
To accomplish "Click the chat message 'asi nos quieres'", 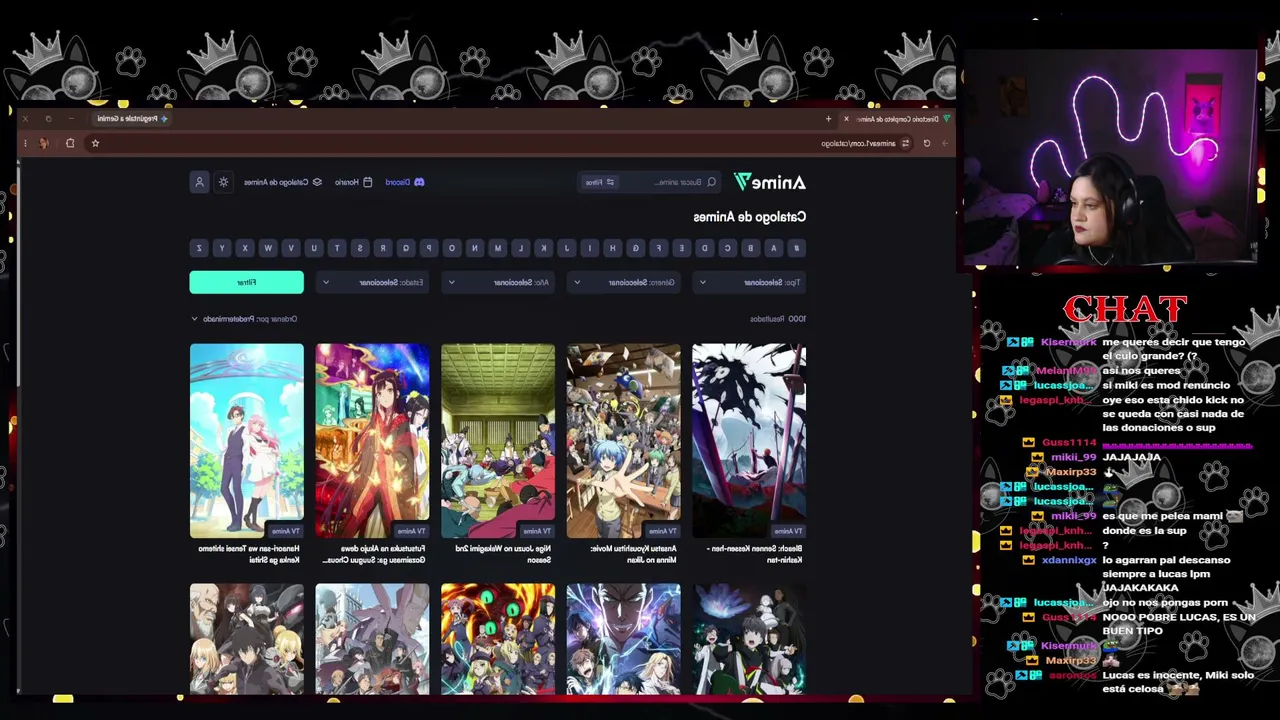I will coord(1141,371).
